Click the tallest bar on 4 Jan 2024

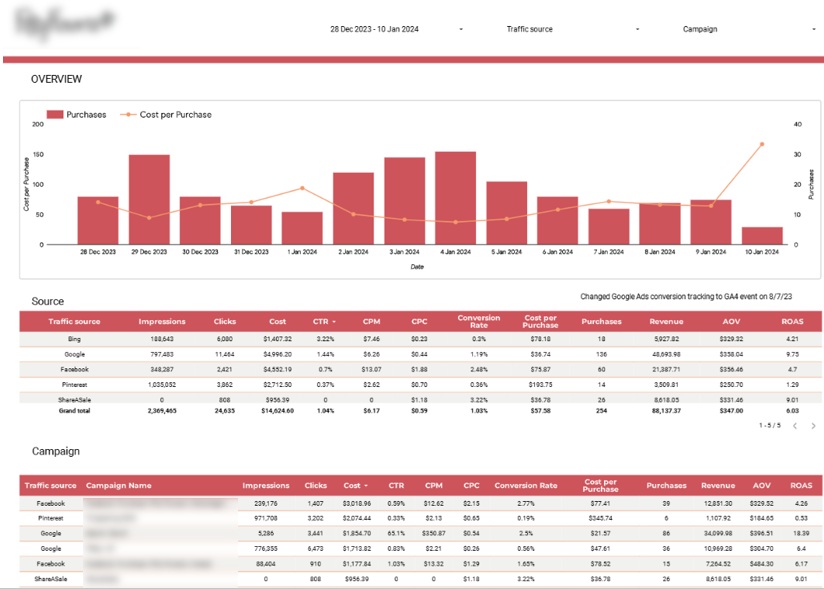(x=454, y=195)
